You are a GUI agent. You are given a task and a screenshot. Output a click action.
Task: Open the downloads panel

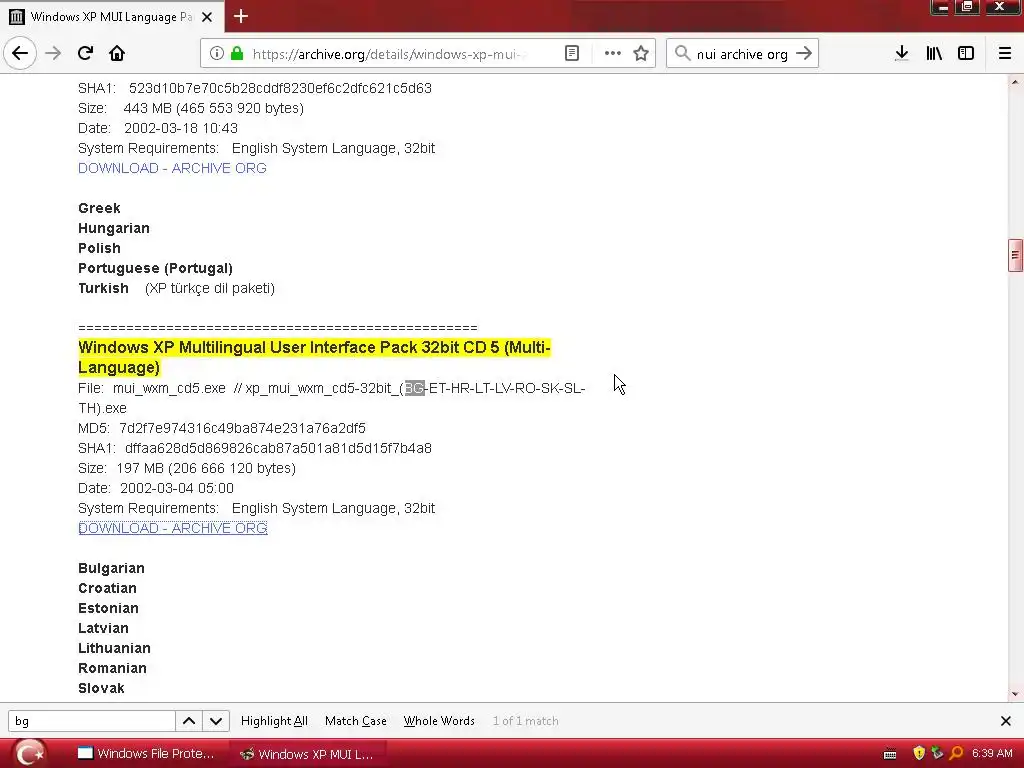click(902, 54)
